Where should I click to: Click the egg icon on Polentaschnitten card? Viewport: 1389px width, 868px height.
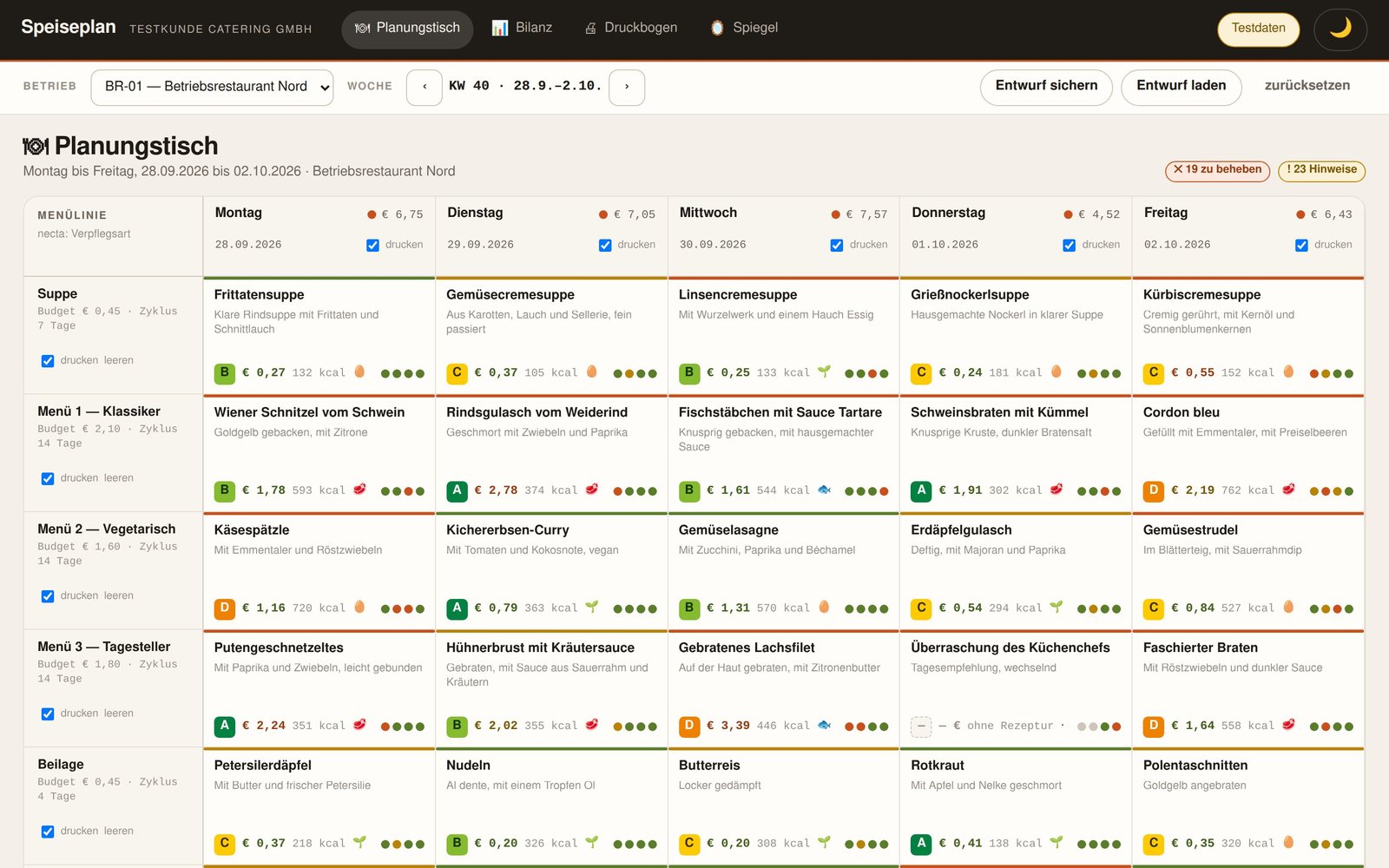tap(1288, 842)
